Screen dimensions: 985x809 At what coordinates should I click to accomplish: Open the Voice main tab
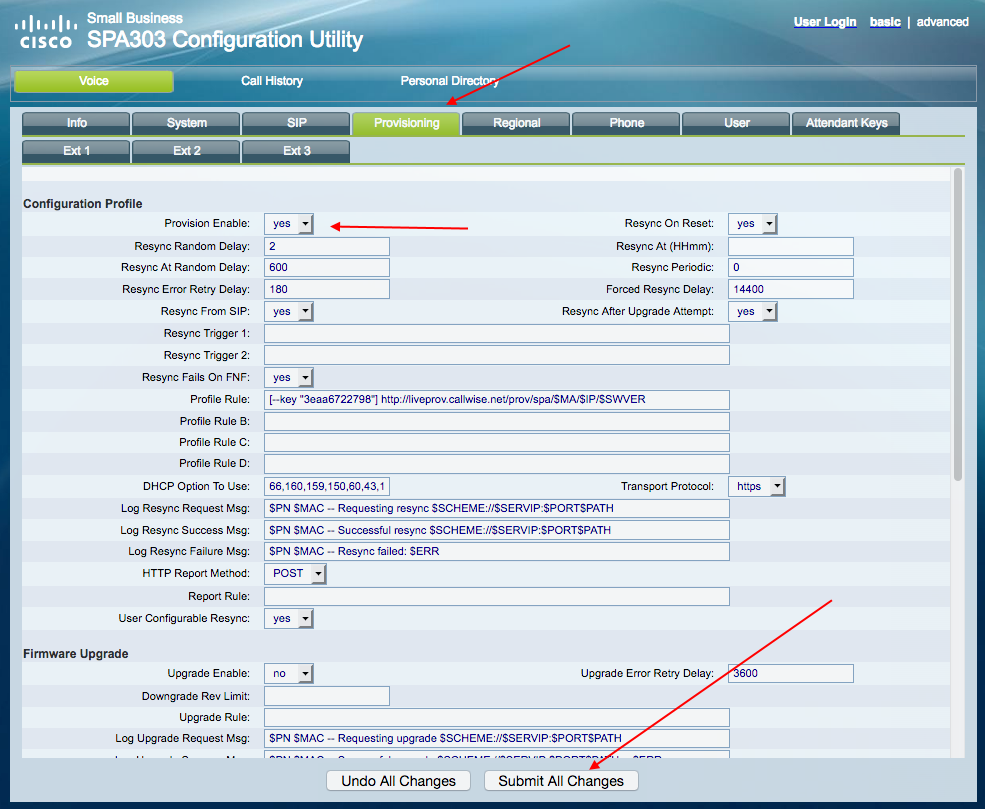tap(94, 81)
